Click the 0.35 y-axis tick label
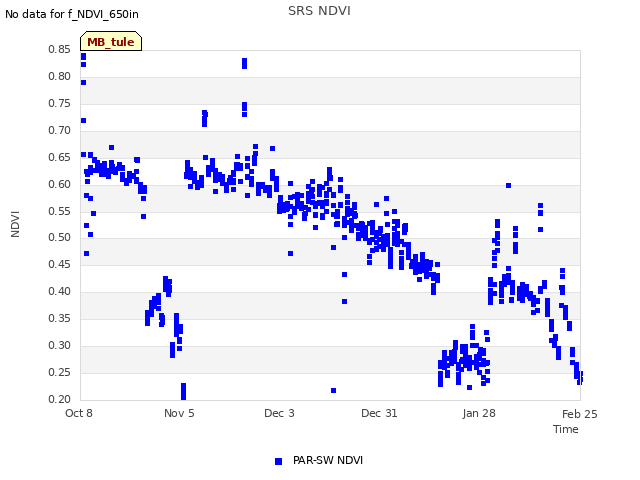 coord(60,318)
